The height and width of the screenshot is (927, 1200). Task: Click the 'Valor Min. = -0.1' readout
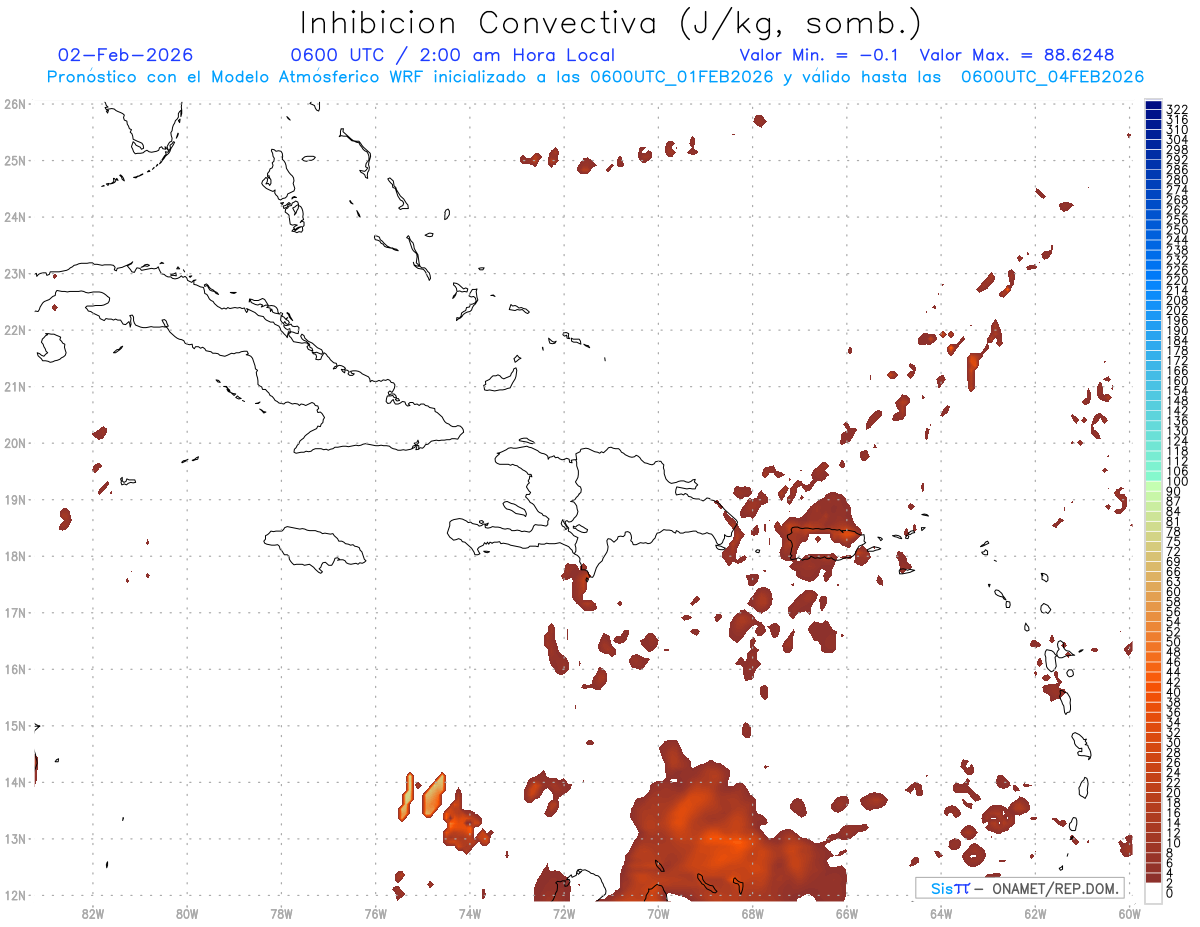819,55
